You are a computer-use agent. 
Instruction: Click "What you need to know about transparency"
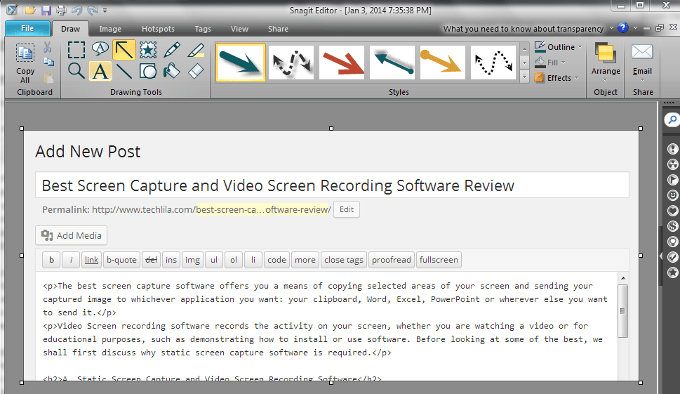pyautogui.click(x=523, y=29)
